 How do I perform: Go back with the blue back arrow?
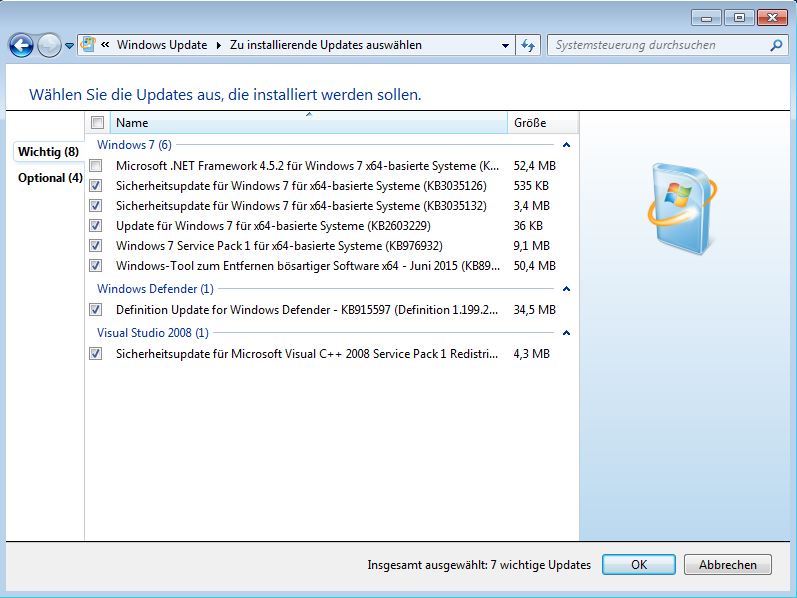coord(21,45)
